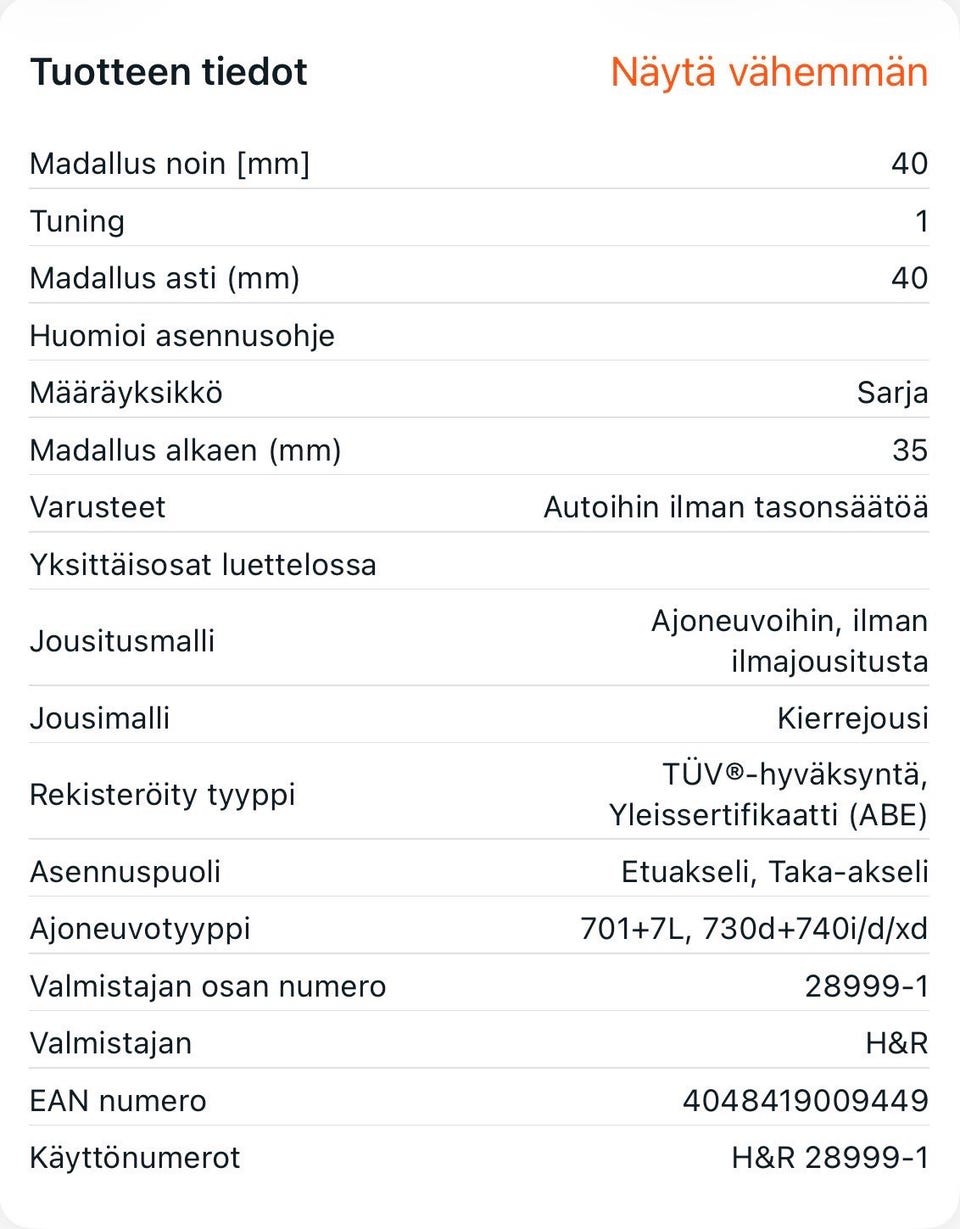
Task: Tap the Ajoneuvotyyppi 701+7L value
Action: [754, 929]
